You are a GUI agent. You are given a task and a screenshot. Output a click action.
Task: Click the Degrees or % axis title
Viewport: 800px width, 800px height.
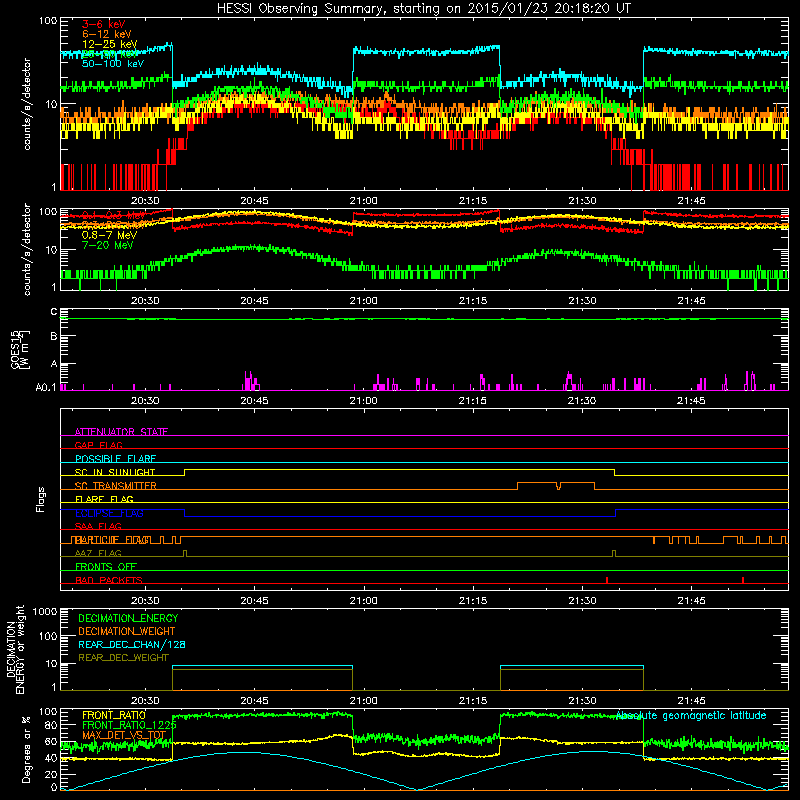coord(26,749)
